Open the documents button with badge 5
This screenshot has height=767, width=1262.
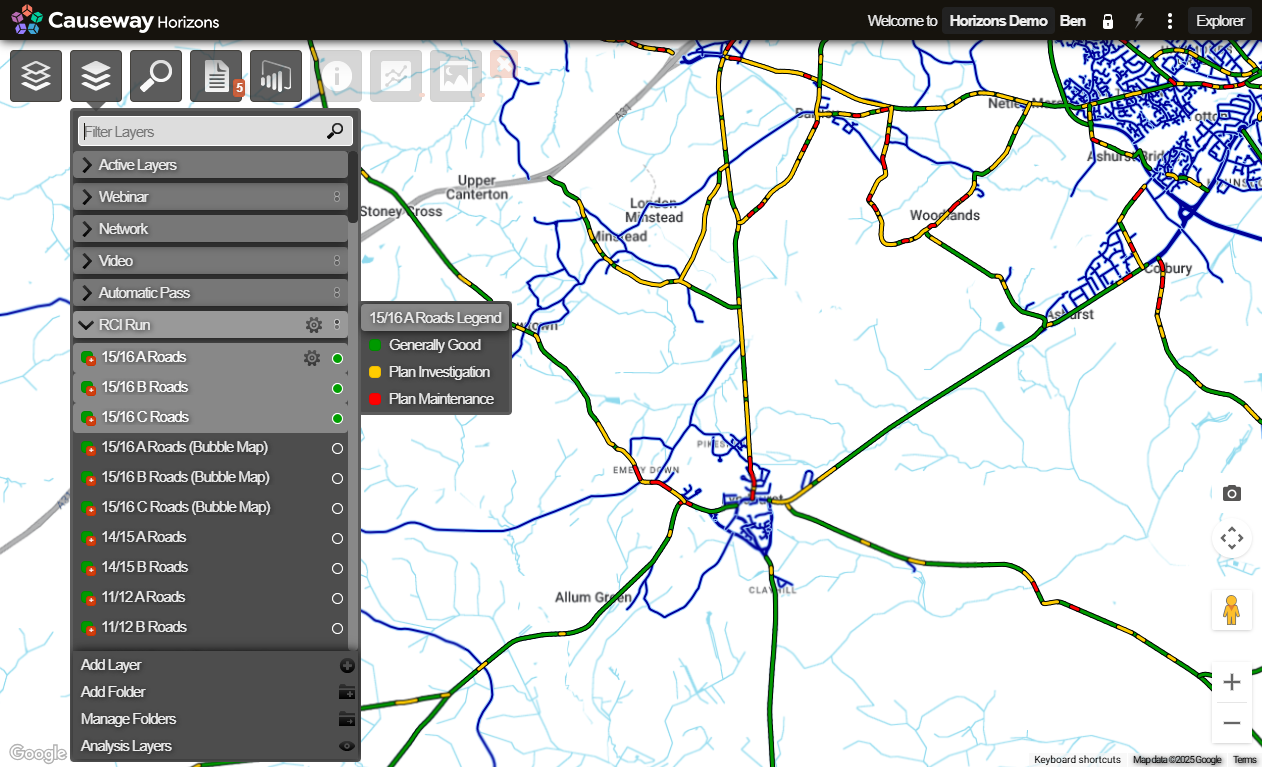(216, 76)
